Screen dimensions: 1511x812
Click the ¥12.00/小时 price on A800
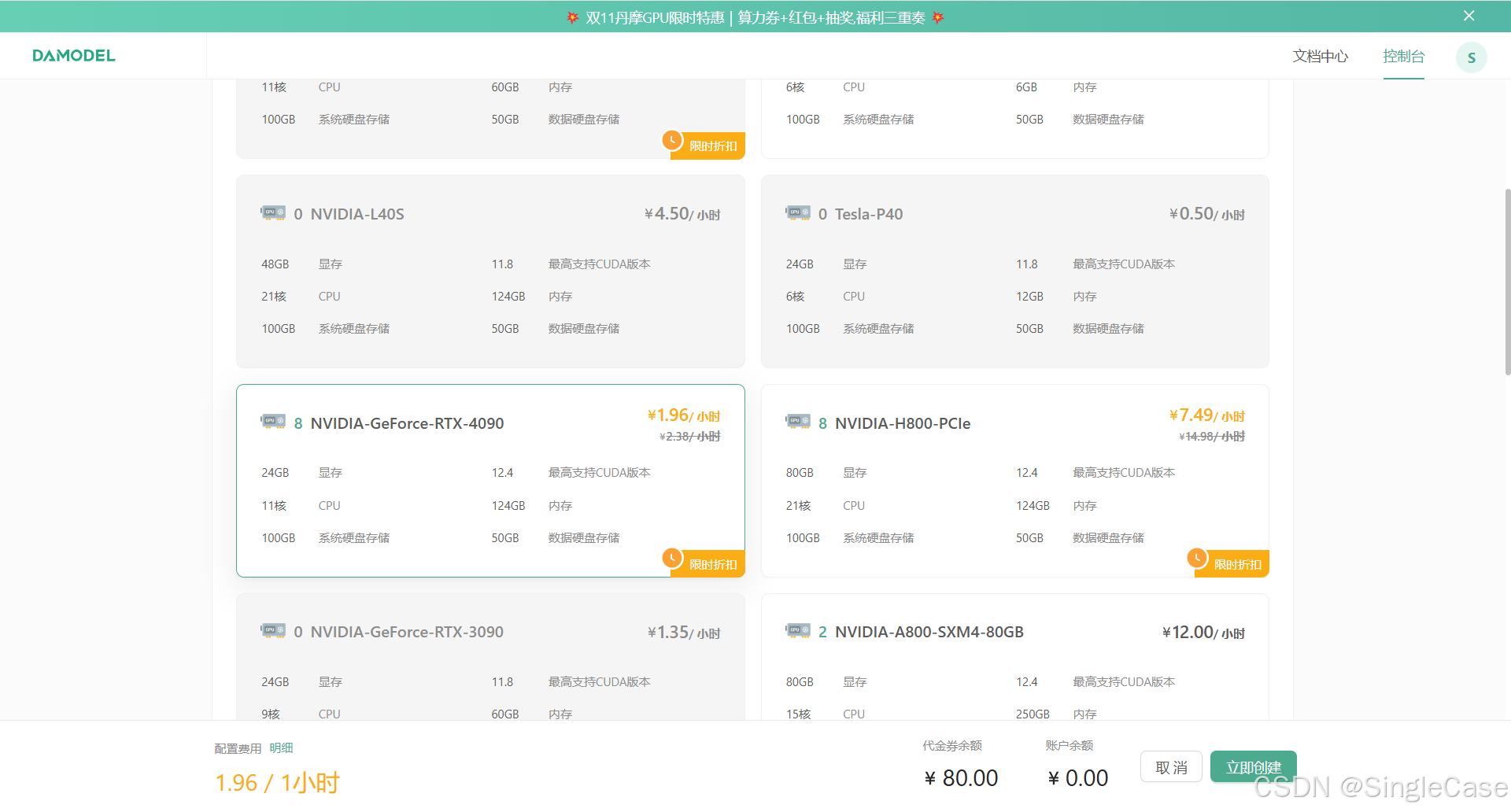point(1203,633)
